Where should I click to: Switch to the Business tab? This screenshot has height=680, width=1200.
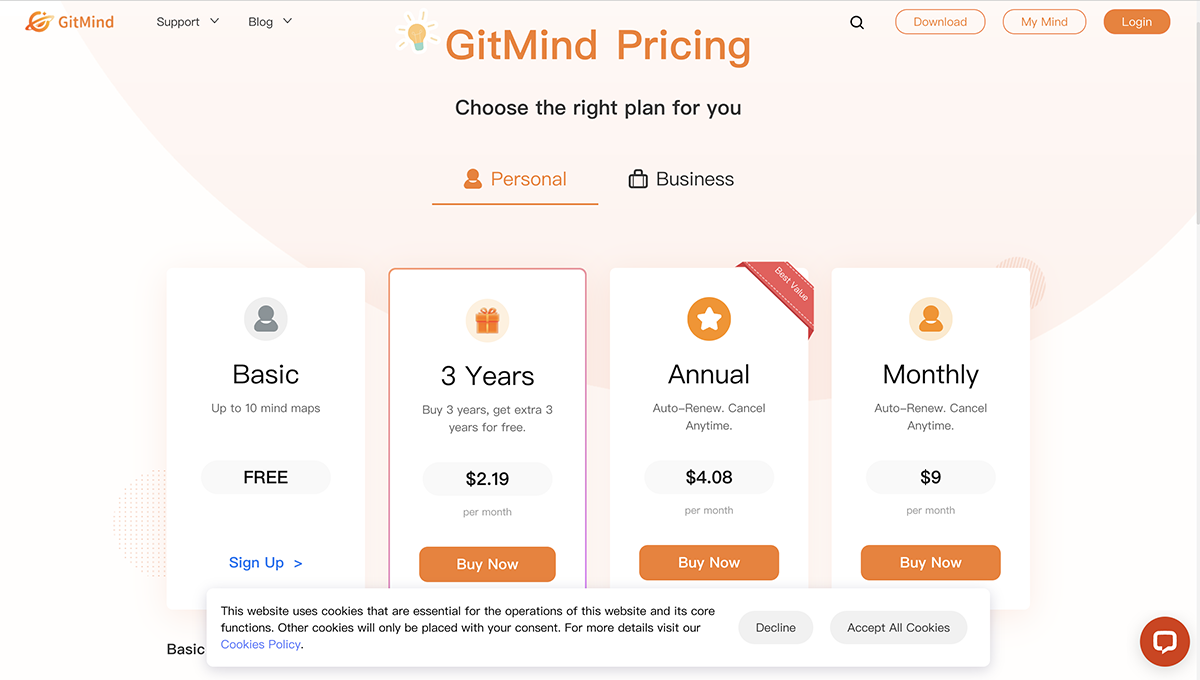point(694,179)
